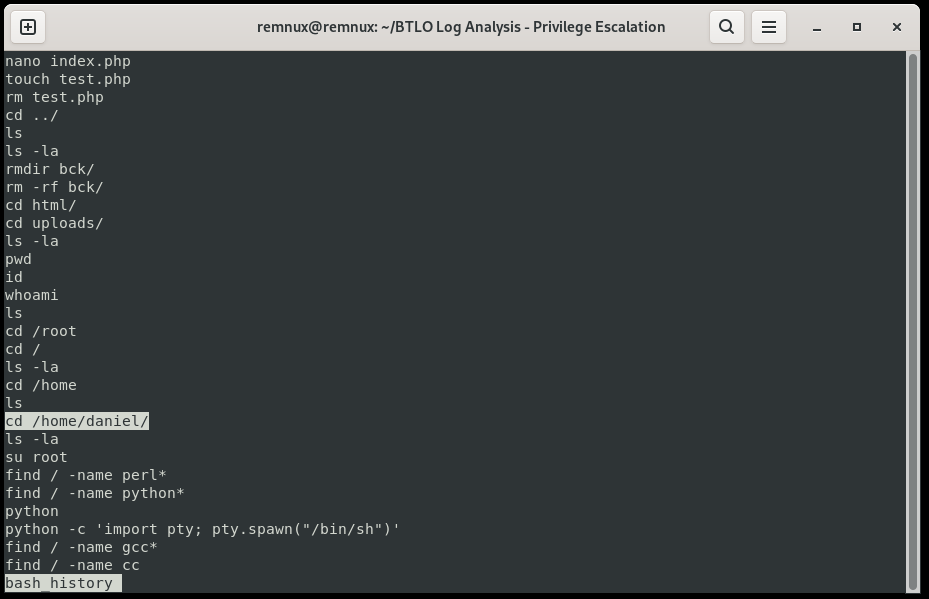Minimize the terminal window
Image resolution: width=929 pixels, height=599 pixels.
[817, 27]
